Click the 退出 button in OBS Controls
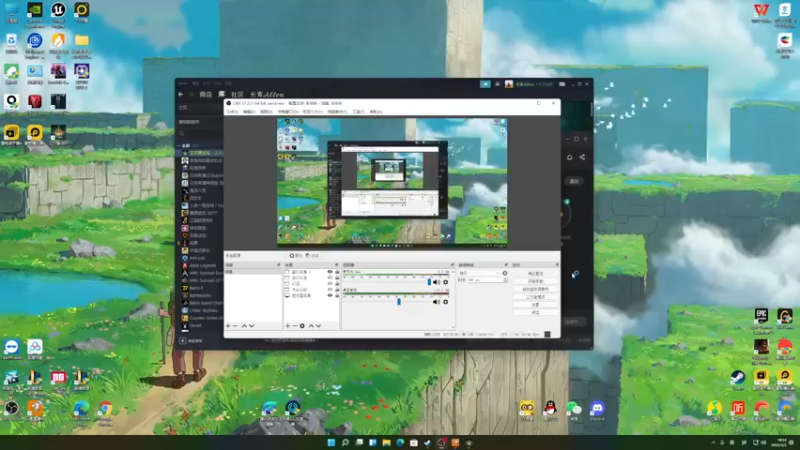The height and width of the screenshot is (450, 800). pyautogui.click(x=535, y=312)
